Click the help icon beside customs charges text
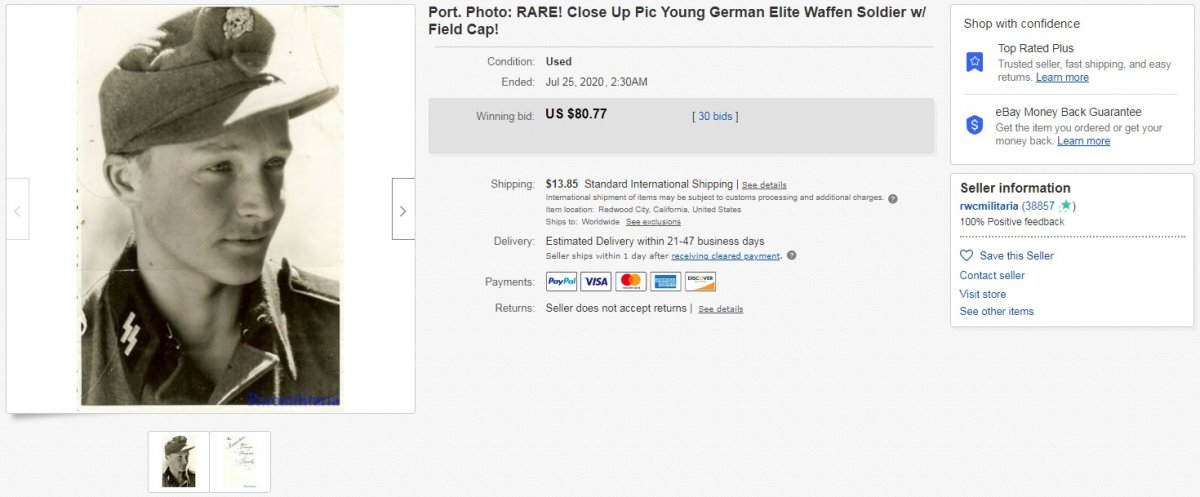 (x=893, y=198)
